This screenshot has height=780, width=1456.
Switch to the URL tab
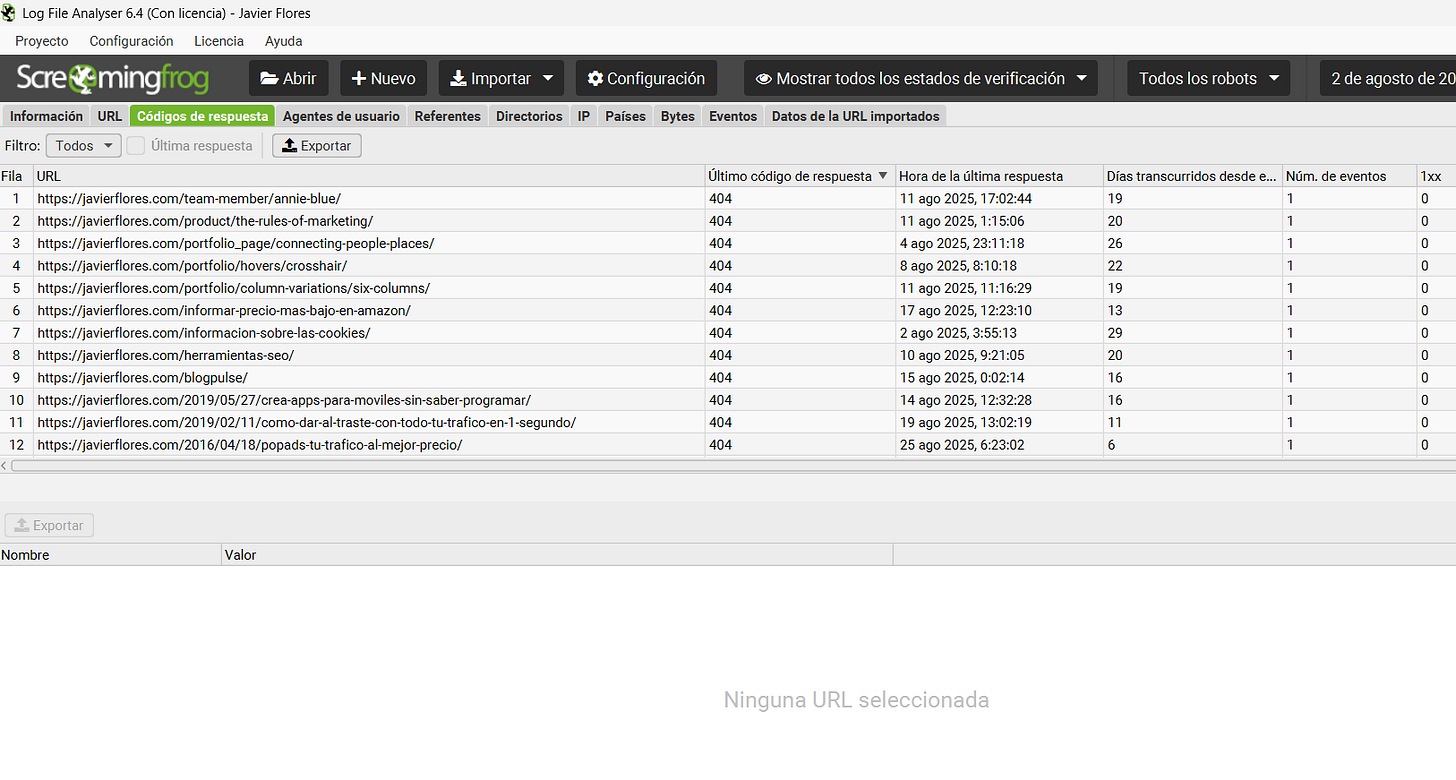[x=110, y=116]
